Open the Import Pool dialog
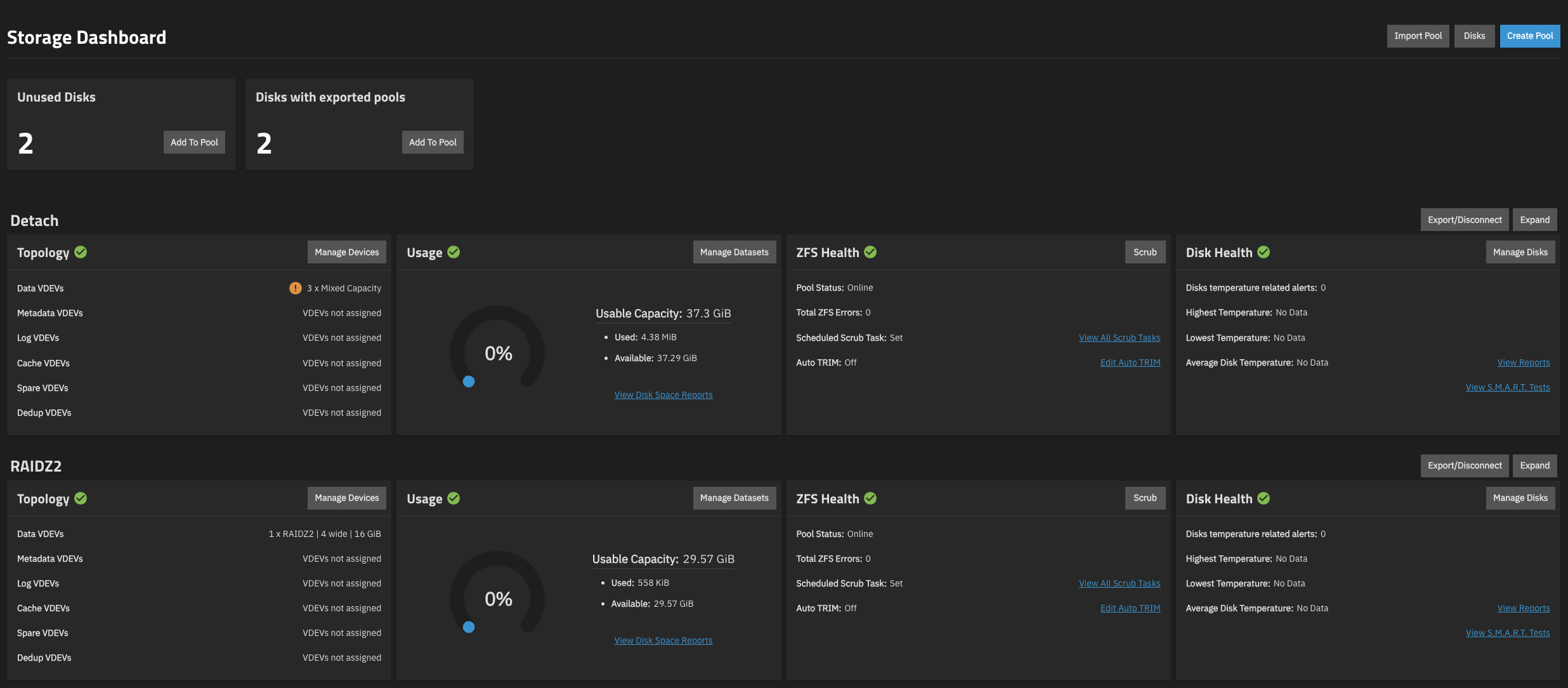The height and width of the screenshot is (688, 1568). tap(1418, 36)
